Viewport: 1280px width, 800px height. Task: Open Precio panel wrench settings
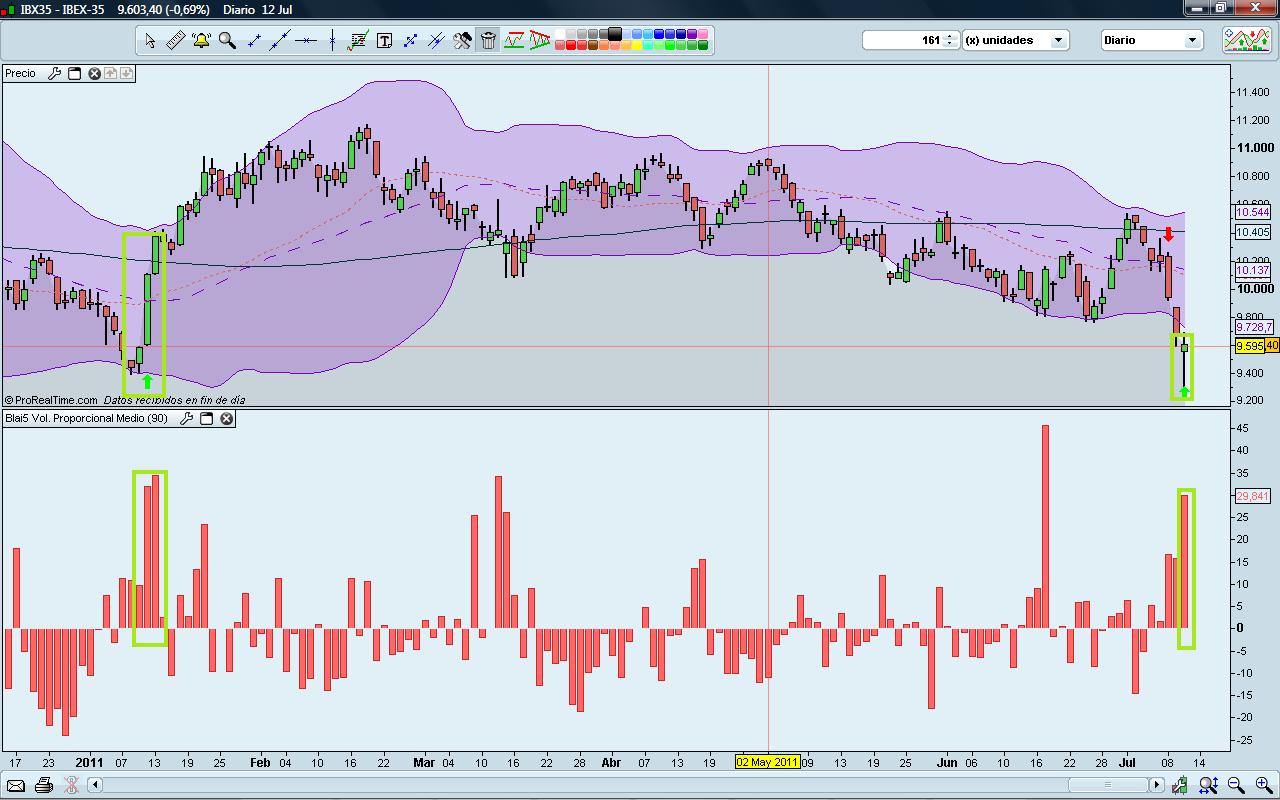coord(54,73)
